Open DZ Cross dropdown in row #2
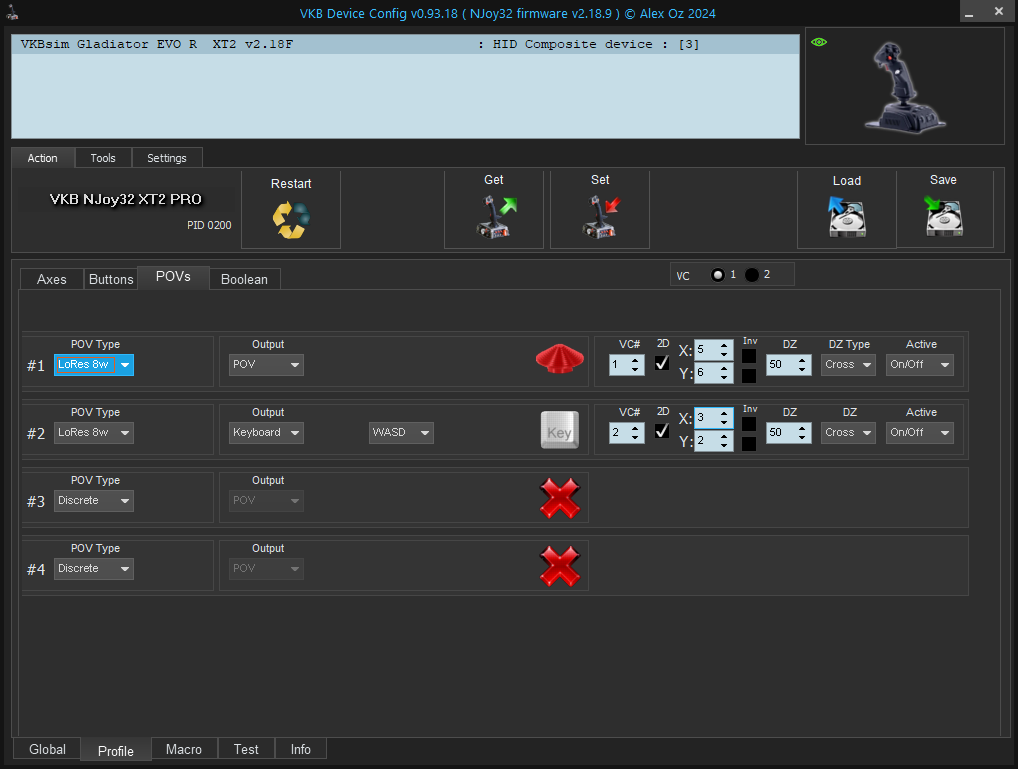 [x=849, y=433]
